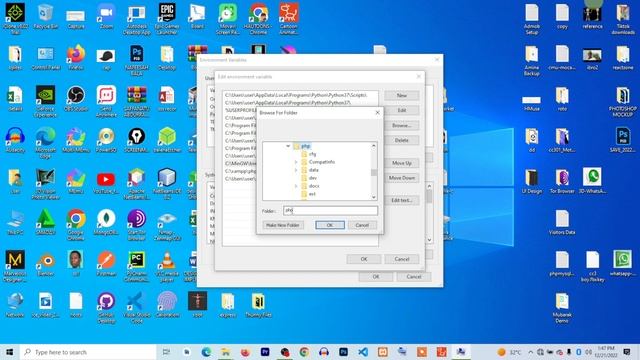Launch VLC media player desktop icon
Image resolution: width=640 pixels, height=360 pixels.
point(167,266)
